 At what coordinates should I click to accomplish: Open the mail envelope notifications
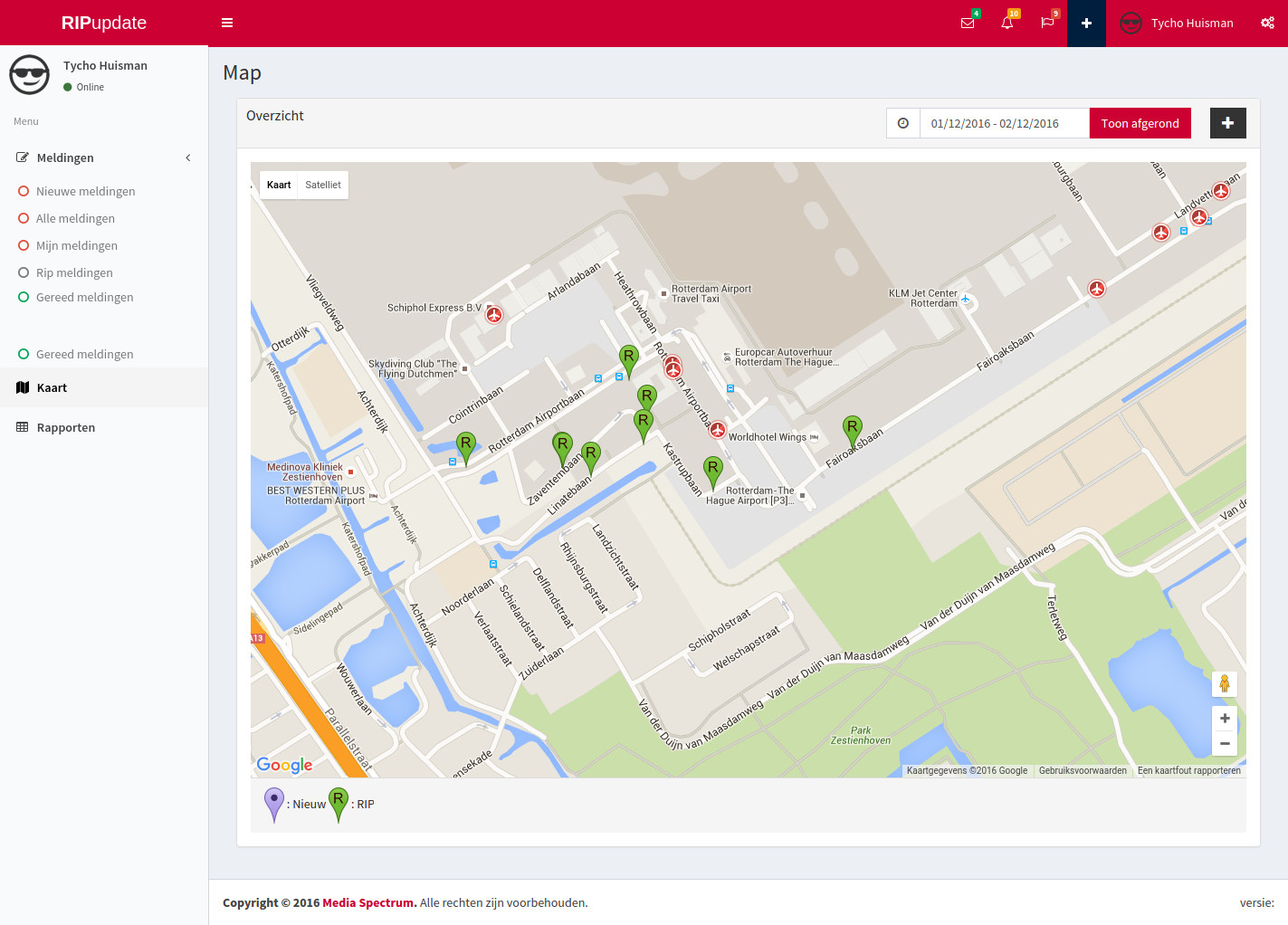point(968,23)
